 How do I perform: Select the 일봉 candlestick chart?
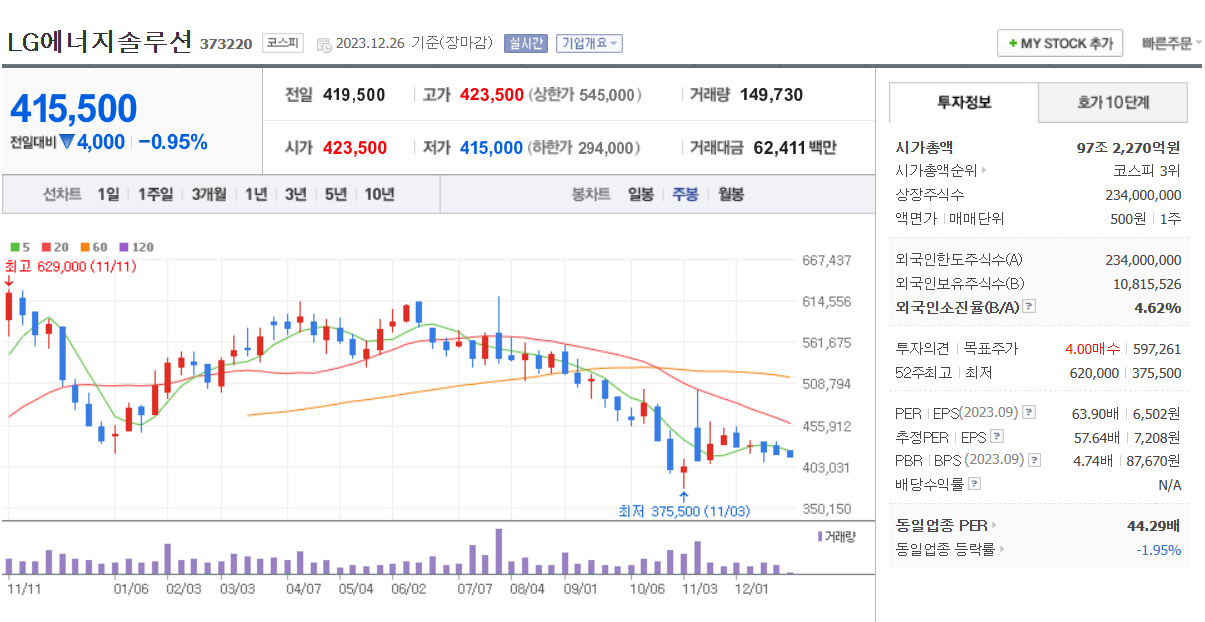pos(640,194)
